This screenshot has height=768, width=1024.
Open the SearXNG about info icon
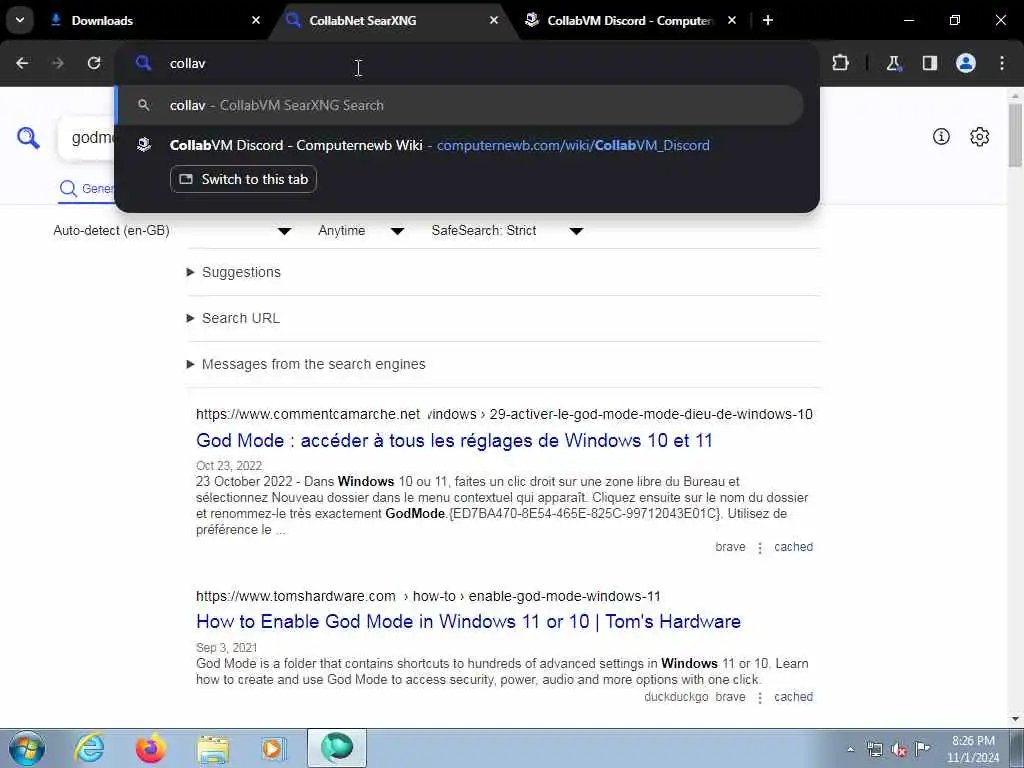tap(941, 136)
